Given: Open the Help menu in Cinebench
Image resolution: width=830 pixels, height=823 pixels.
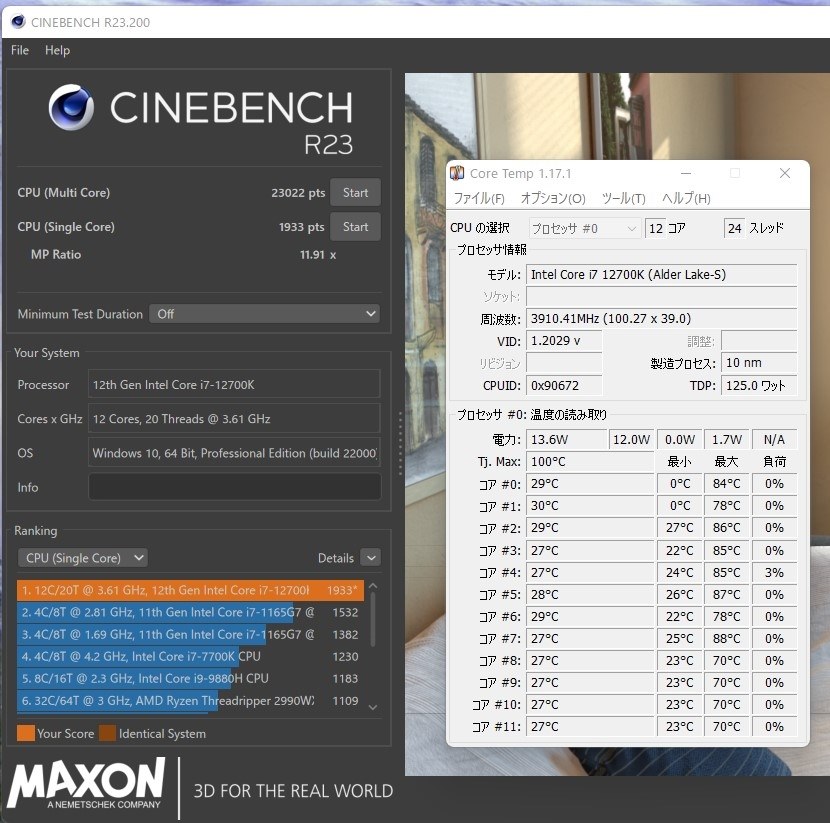Looking at the screenshot, I should point(57,50).
